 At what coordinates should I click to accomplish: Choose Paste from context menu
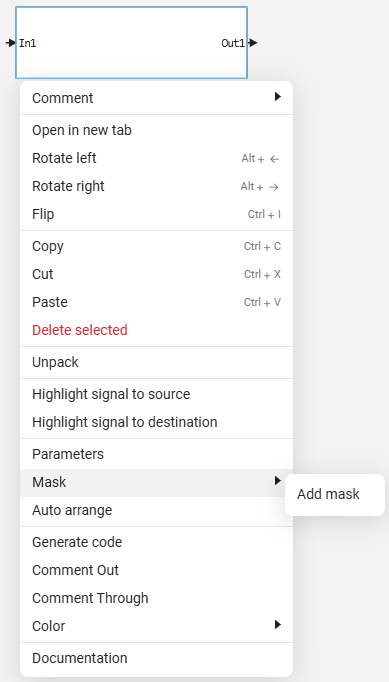click(x=157, y=302)
